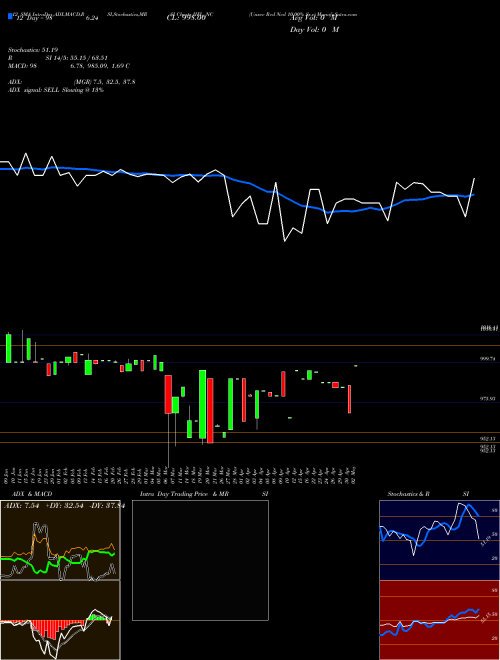The image size is (500, 660).
Task: Click the empty intraday trading price chart box
Action: [200, 560]
